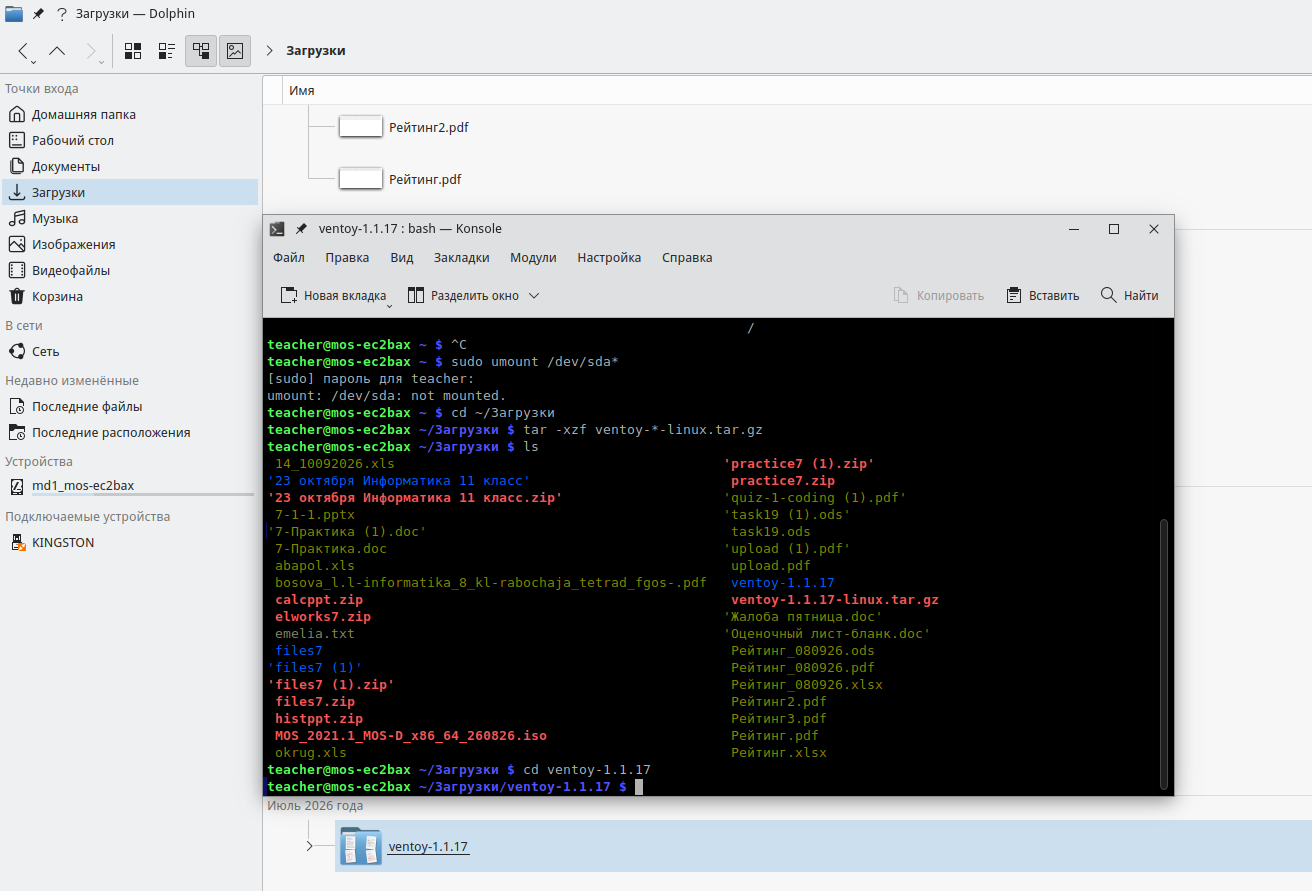1312x891 pixels.
Task: Click Новая вкладка in Konsole toolbar
Action: coord(333,295)
